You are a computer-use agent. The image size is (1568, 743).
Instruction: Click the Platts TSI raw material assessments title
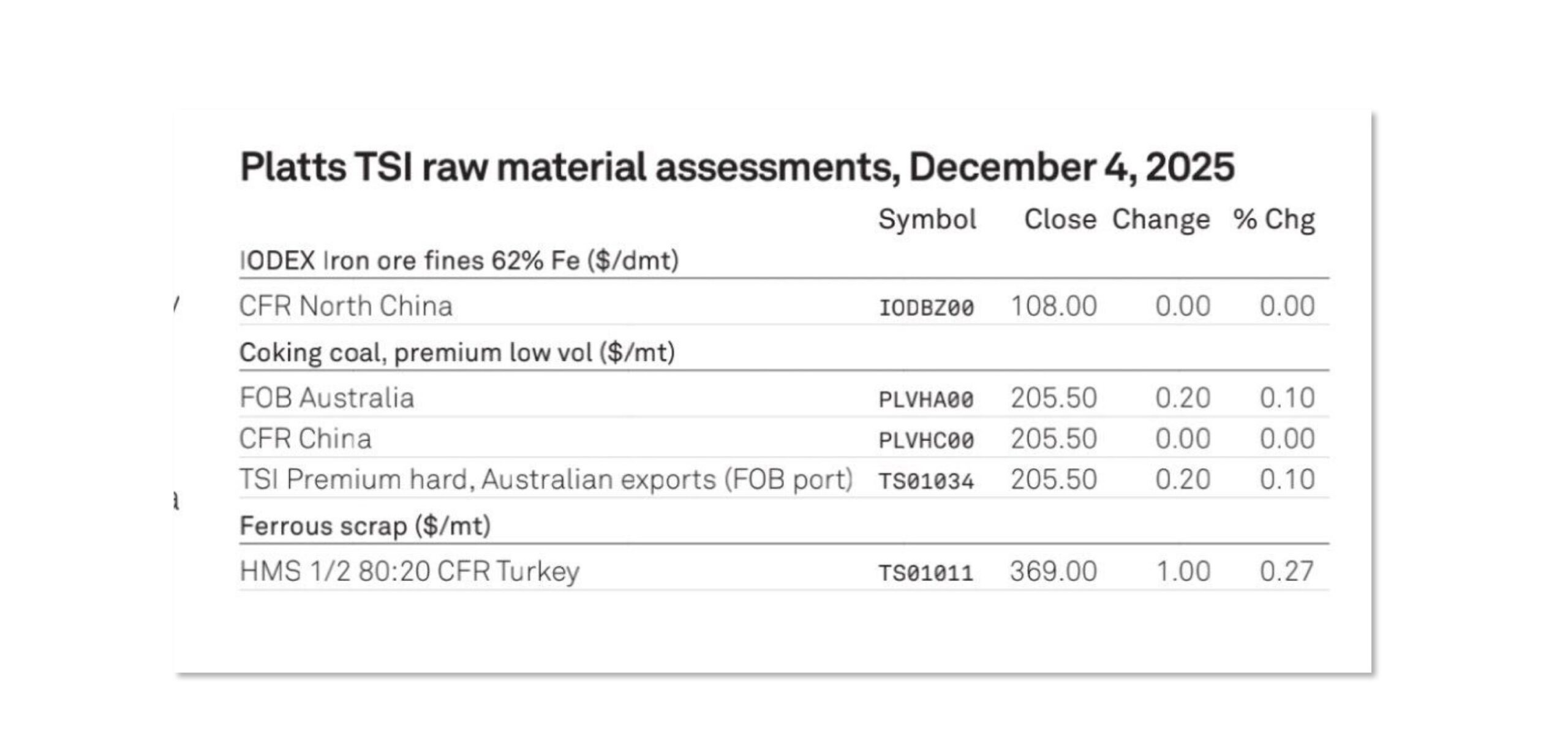pyautogui.click(x=737, y=167)
